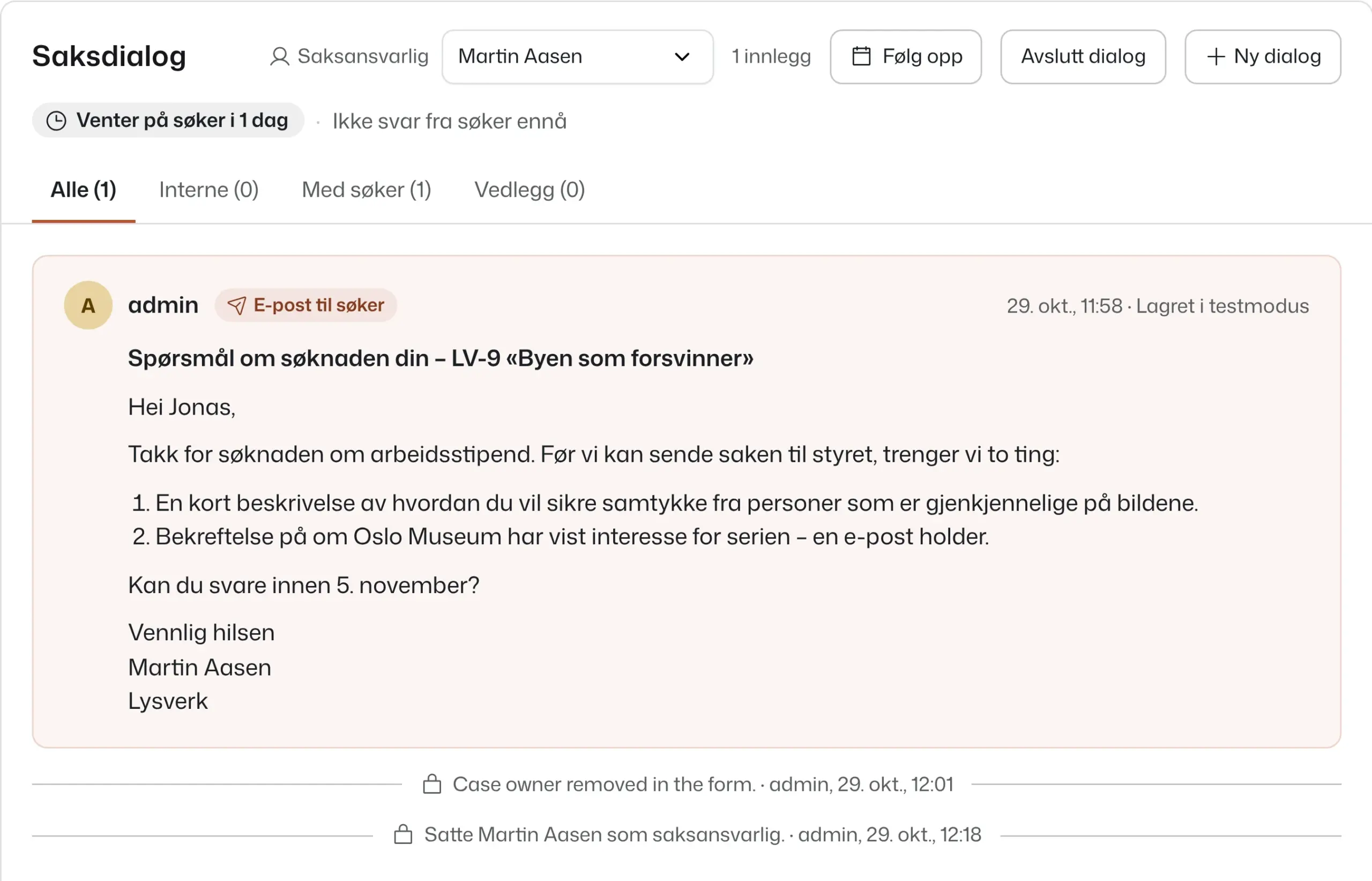Click the subject Spørsmål om søknaden din – LV-9
This screenshot has height=881, width=1372.
pos(441,359)
